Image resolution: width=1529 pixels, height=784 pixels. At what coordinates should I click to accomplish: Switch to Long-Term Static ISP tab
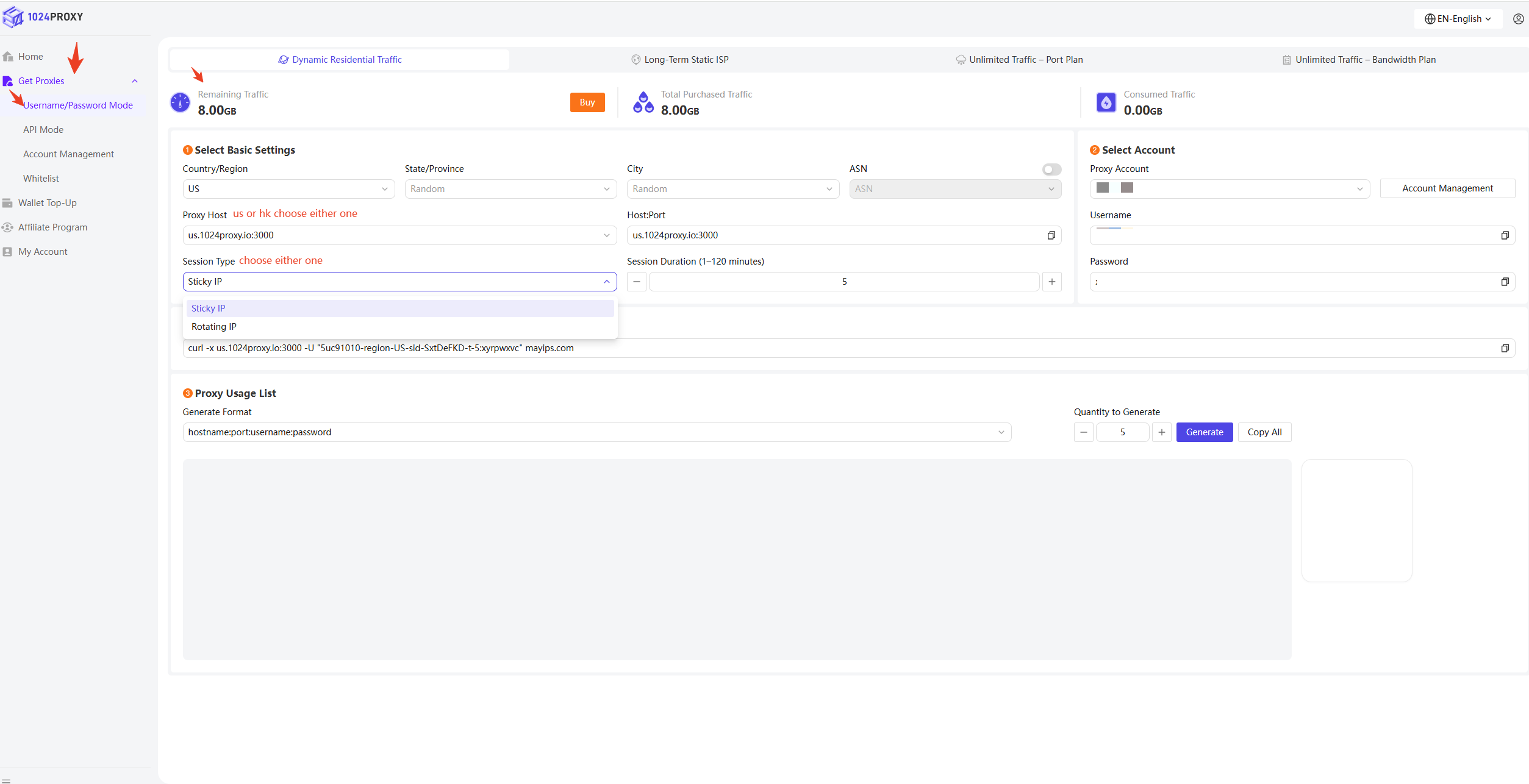679,60
